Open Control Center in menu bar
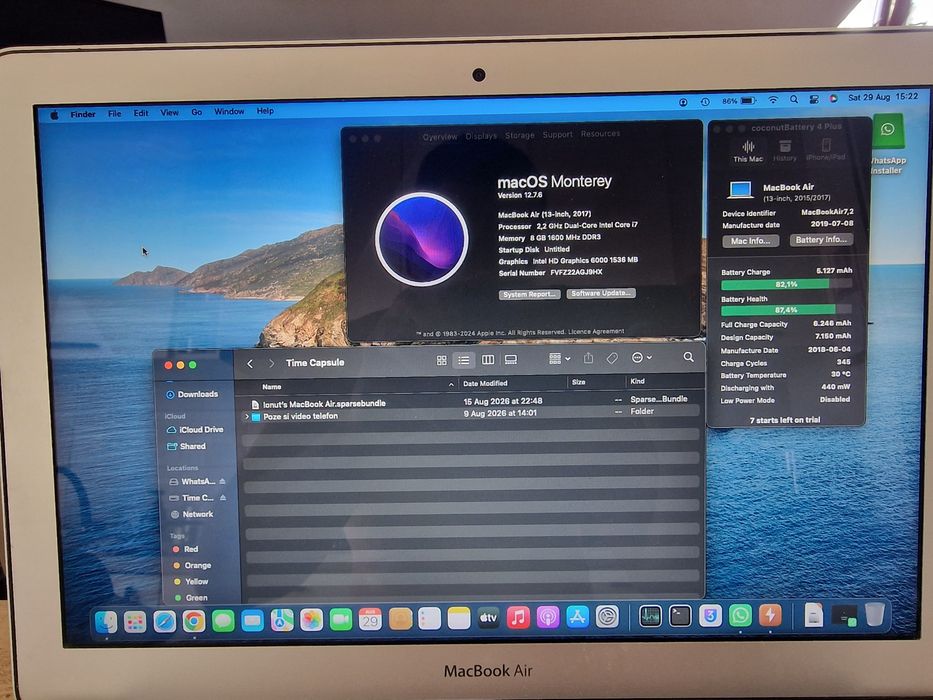 click(x=813, y=99)
